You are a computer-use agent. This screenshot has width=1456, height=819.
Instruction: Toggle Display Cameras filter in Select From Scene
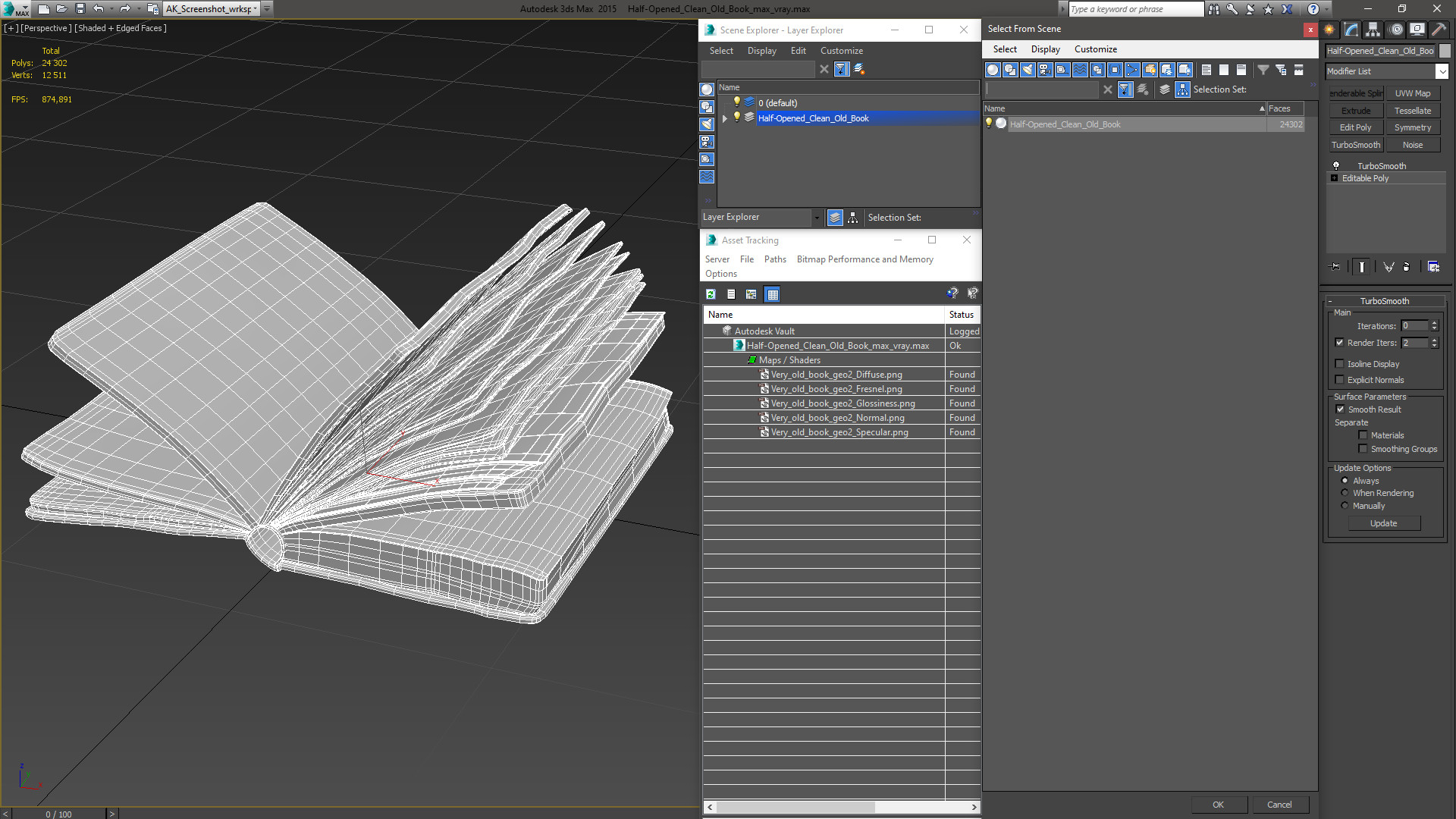coord(1045,70)
